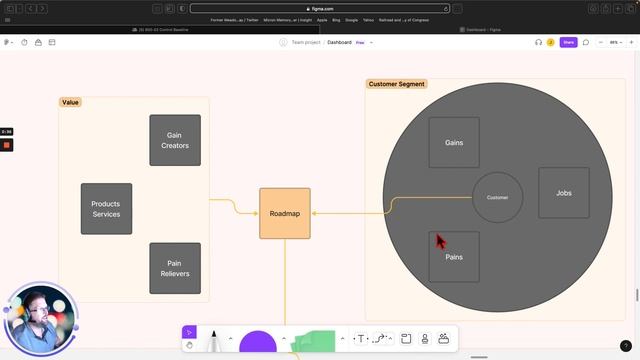Open a new browser tab
The width and height of the screenshot is (640, 360).
pos(618,9)
